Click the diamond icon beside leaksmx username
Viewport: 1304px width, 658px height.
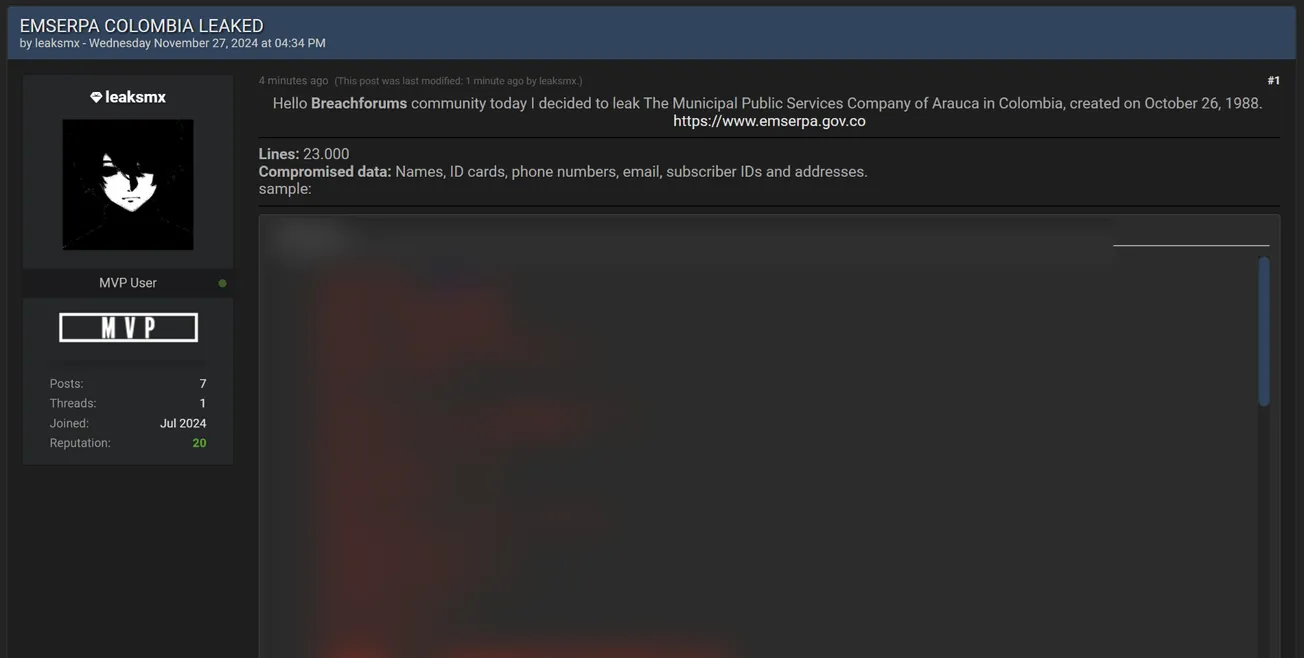[x=96, y=97]
